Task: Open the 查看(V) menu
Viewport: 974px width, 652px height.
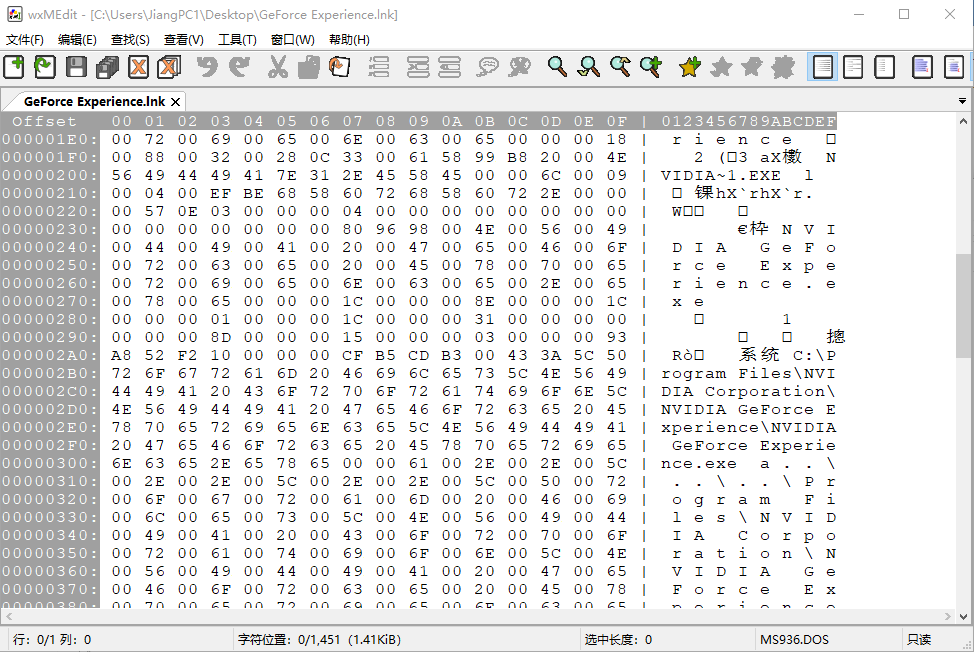Action: click(184, 40)
